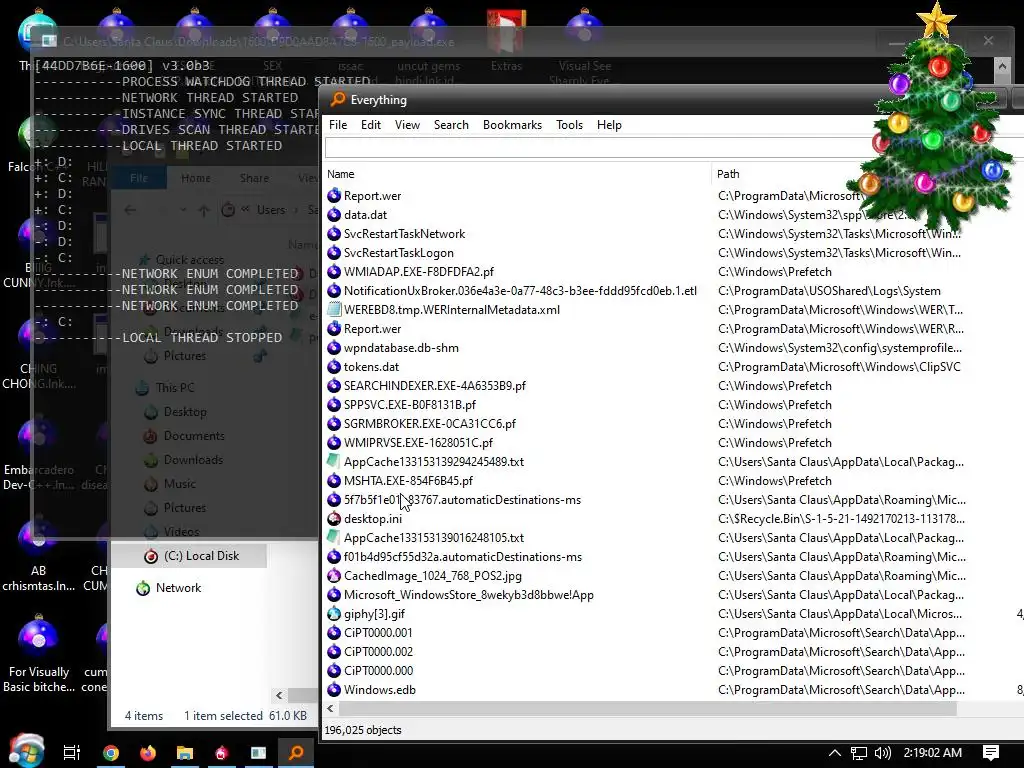Open the Bookmarks menu in Everything
The width and height of the screenshot is (1024, 768).
(513, 125)
